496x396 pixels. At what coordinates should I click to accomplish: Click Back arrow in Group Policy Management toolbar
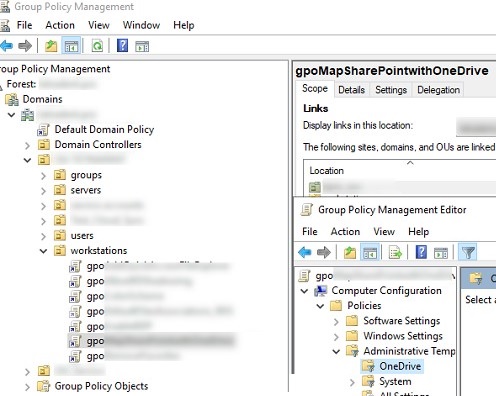click(x=7, y=46)
